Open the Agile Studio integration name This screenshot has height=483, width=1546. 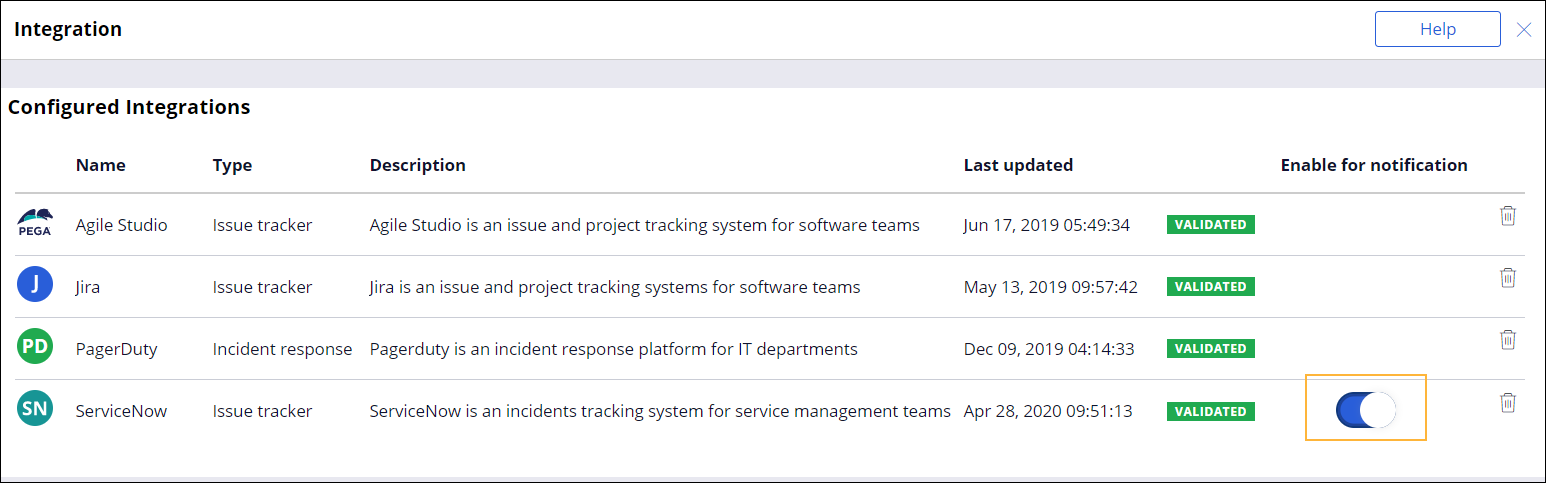click(x=121, y=225)
